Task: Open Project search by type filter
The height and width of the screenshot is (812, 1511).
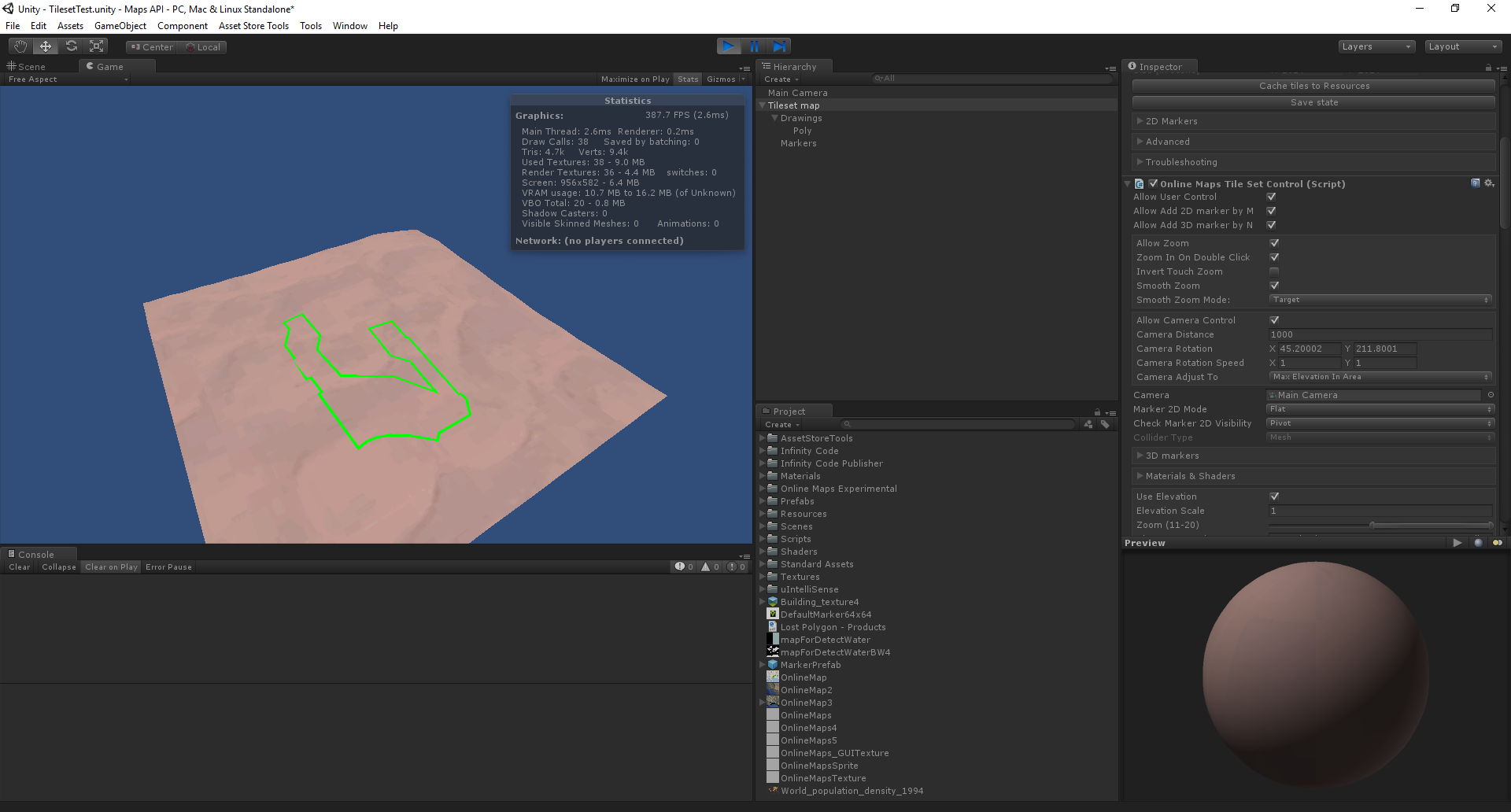Action: point(1088,424)
